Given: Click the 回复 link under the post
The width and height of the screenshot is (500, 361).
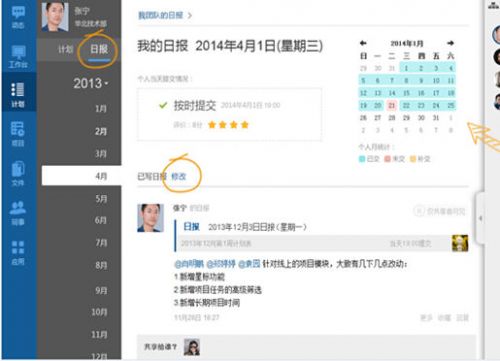Looking at the screenshot, I should click(x=462, y=318).
